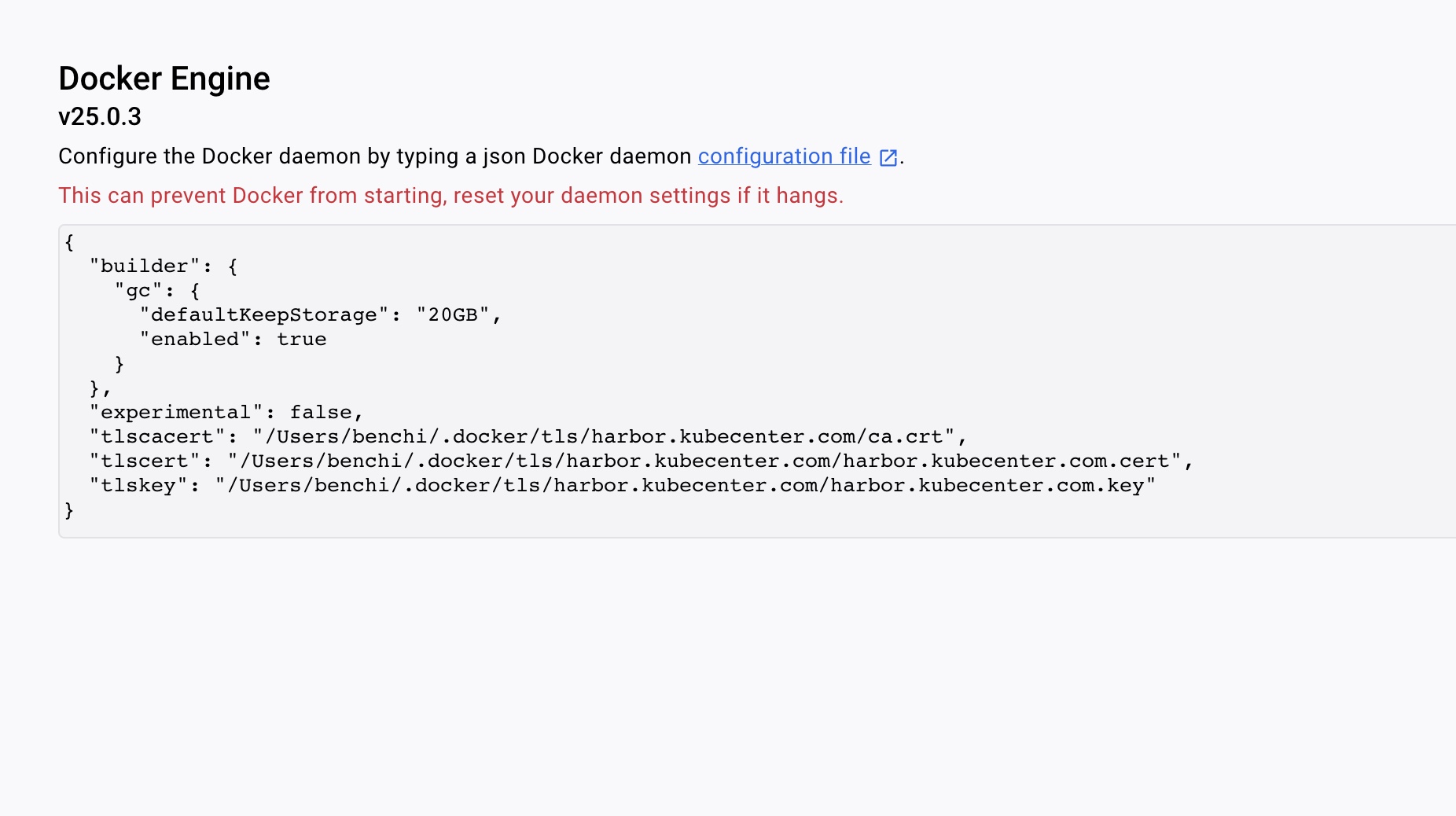Image resolution: width=1456 pixels, height=816 pixels.
Task: Click the external link icon after configuration file
Action: tap(888, 157)
